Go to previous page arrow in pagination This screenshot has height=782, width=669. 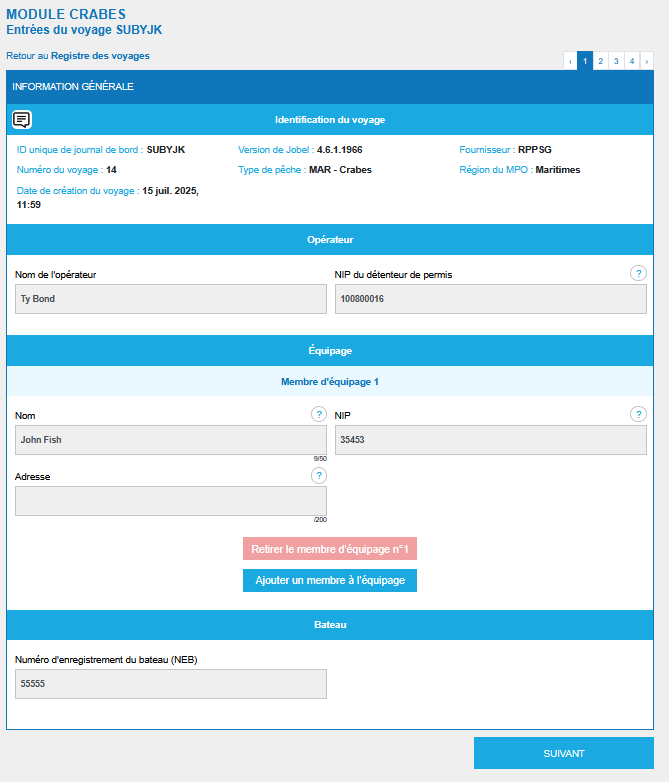[x=570, y=61]
